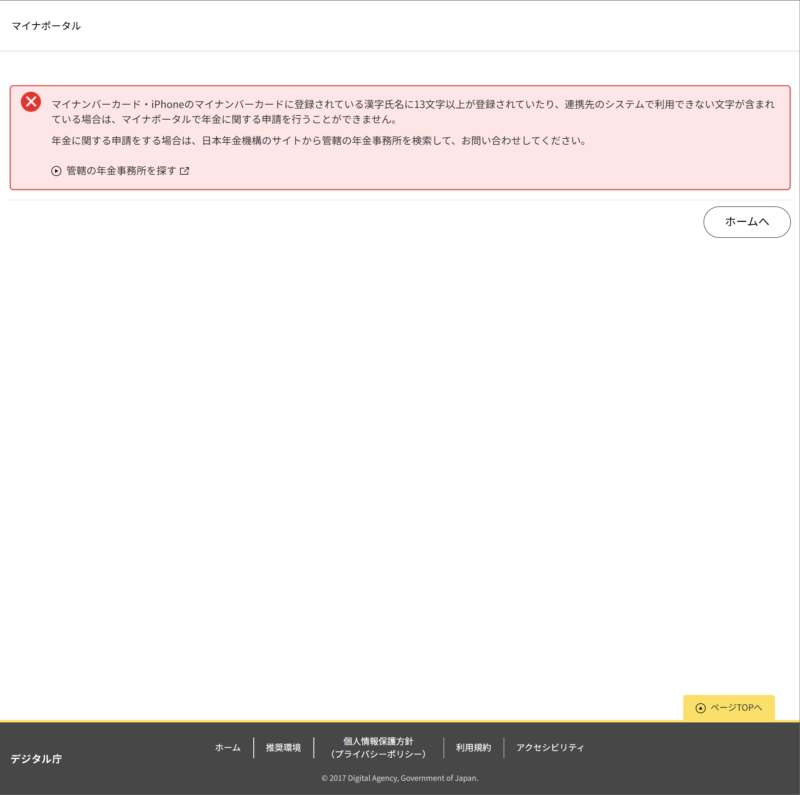This screenshot has width=800, height=795.
Task: Click the circled up-arrow icon in ページTOPへ
Action: coord(700,708)
